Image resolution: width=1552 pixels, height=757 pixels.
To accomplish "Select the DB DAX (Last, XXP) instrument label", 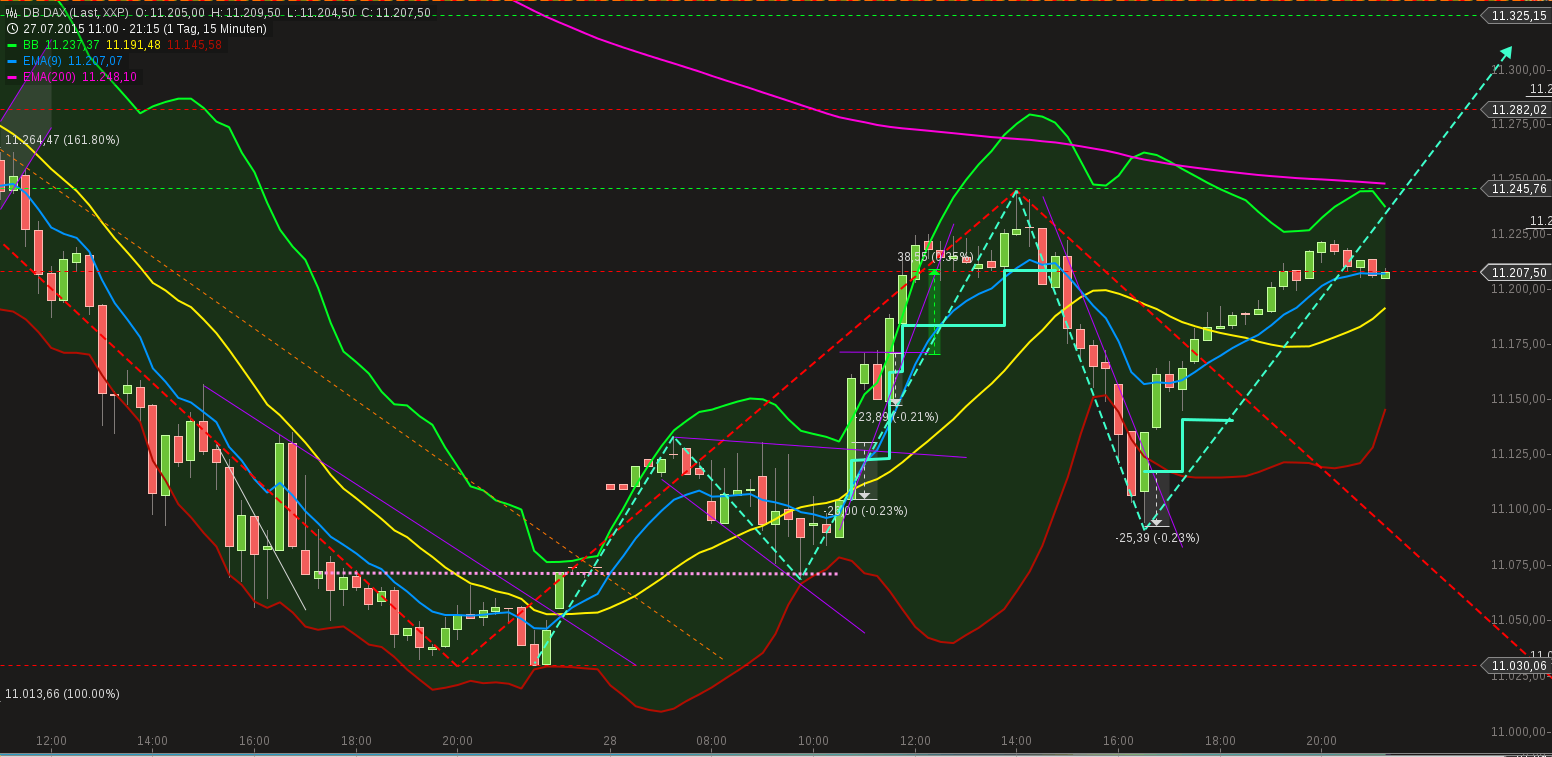I will point(76,13).
